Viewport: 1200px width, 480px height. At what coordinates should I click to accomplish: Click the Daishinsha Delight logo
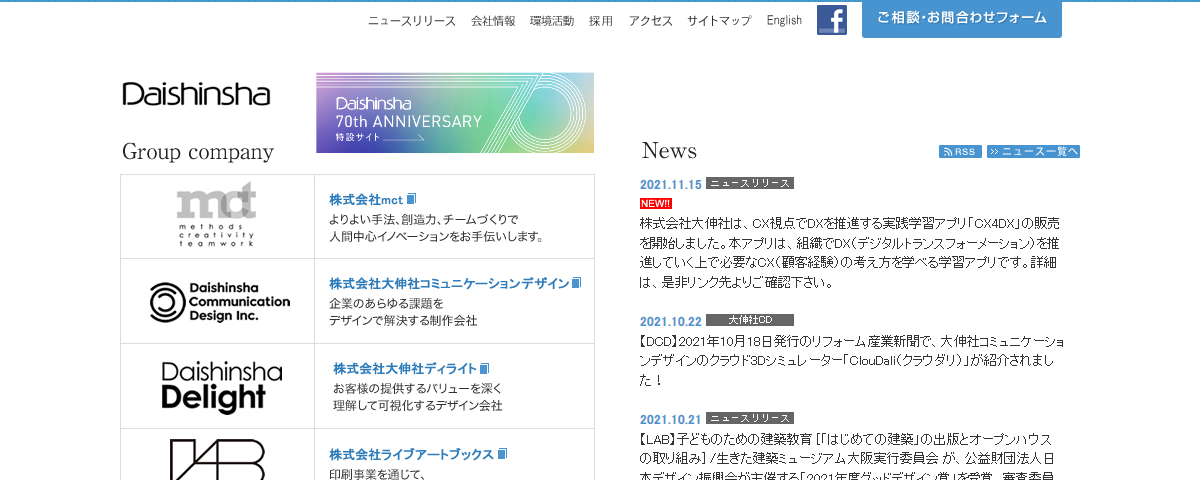221,387
